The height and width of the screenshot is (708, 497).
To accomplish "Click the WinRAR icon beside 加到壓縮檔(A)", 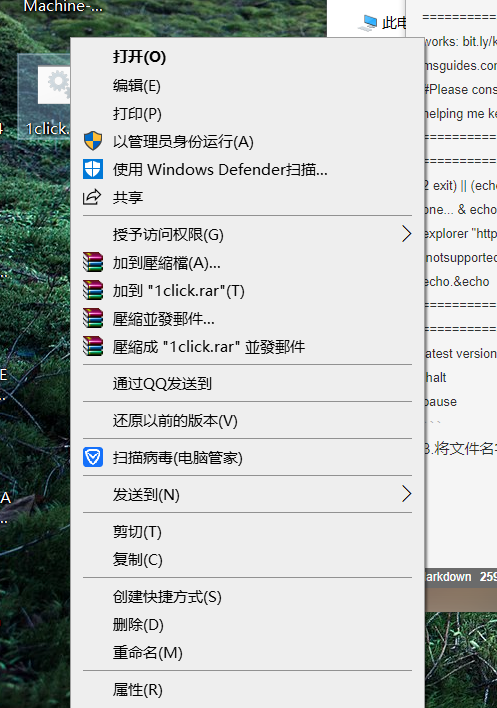I will click(x=93, y=262).
